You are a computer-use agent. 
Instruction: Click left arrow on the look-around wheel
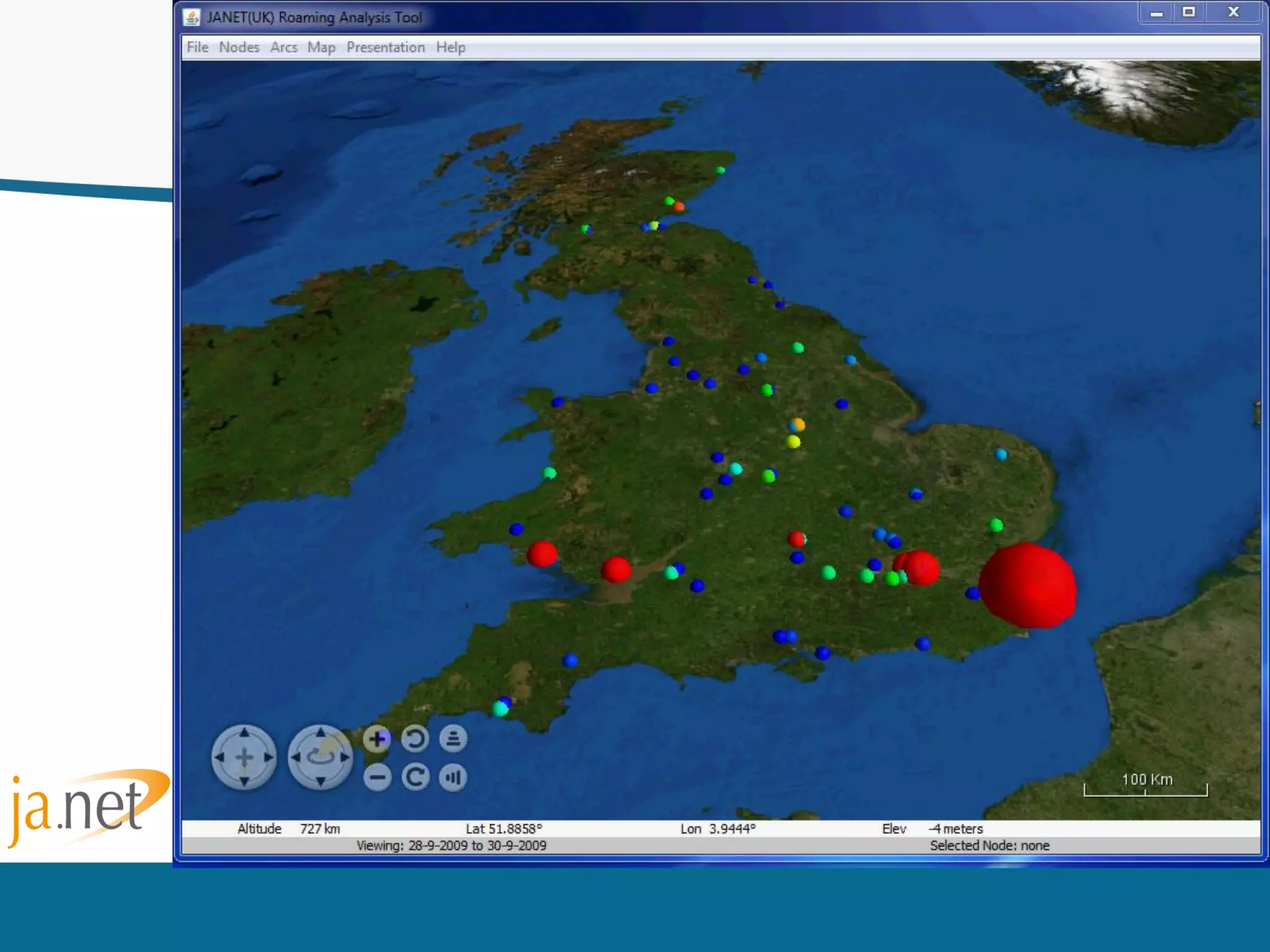pos(296,757)
